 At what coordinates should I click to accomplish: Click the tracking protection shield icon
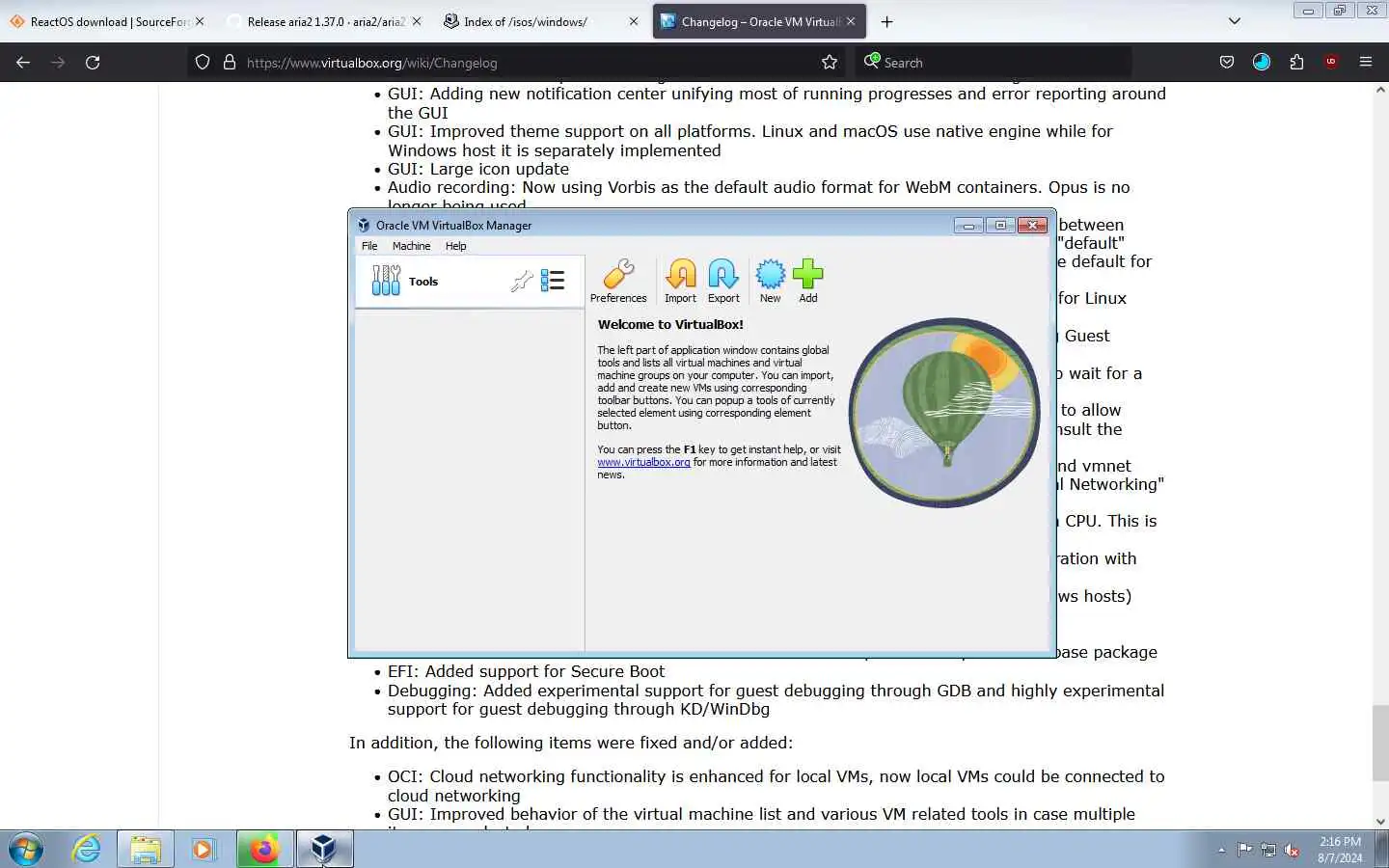(203, 63)
